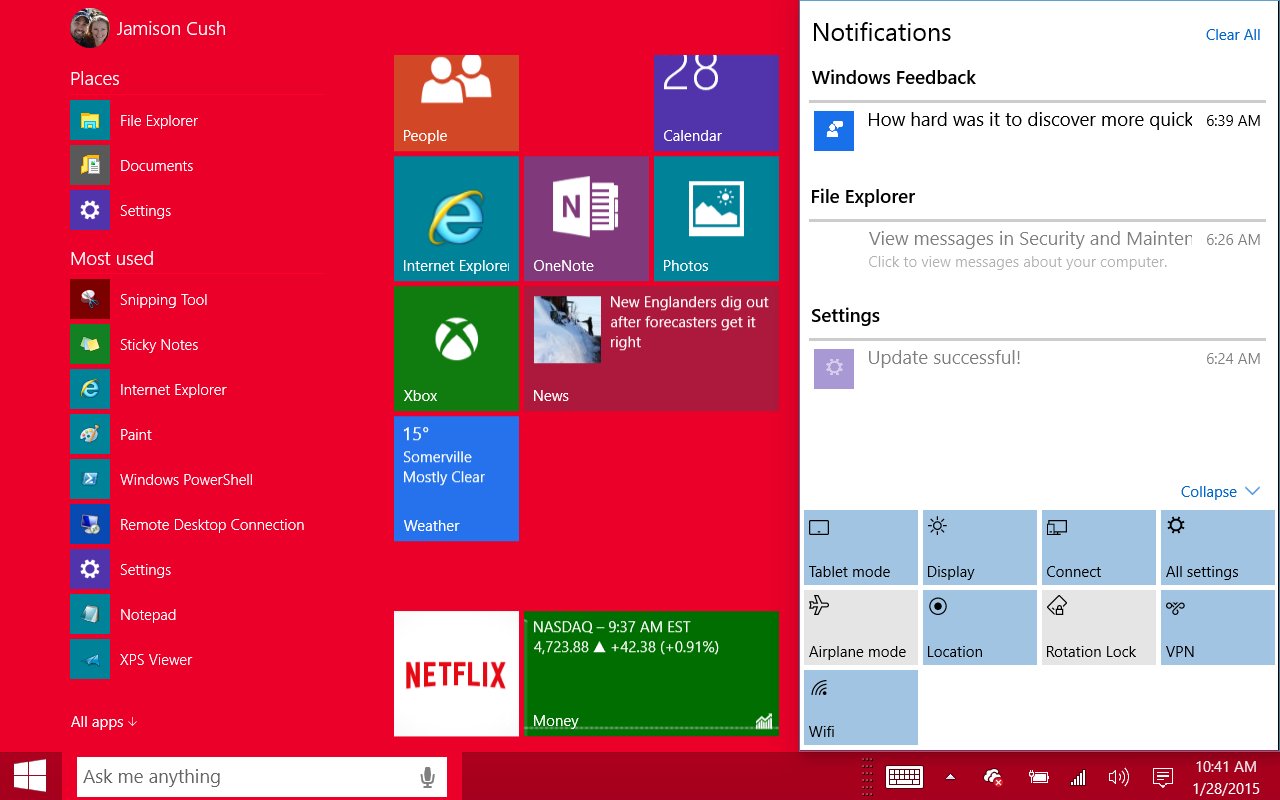Click the Action Center notification icon
1280x800 pixels.
(1163, 777)
